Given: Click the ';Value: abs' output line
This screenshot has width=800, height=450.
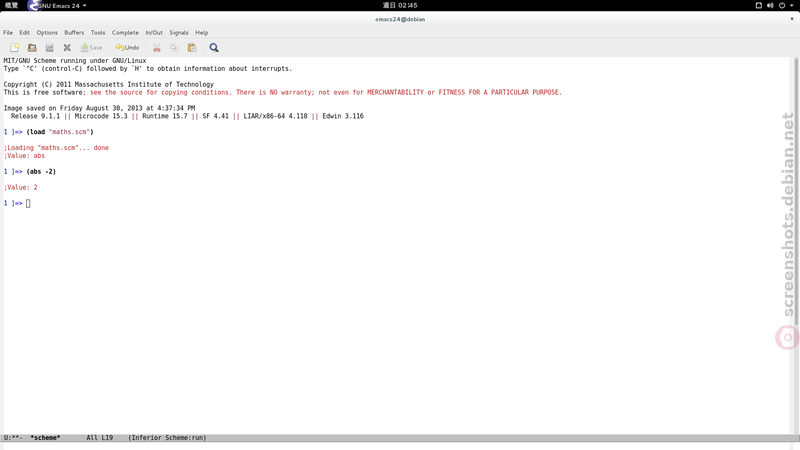Looking at the screenshot, I should coord(24,156).
